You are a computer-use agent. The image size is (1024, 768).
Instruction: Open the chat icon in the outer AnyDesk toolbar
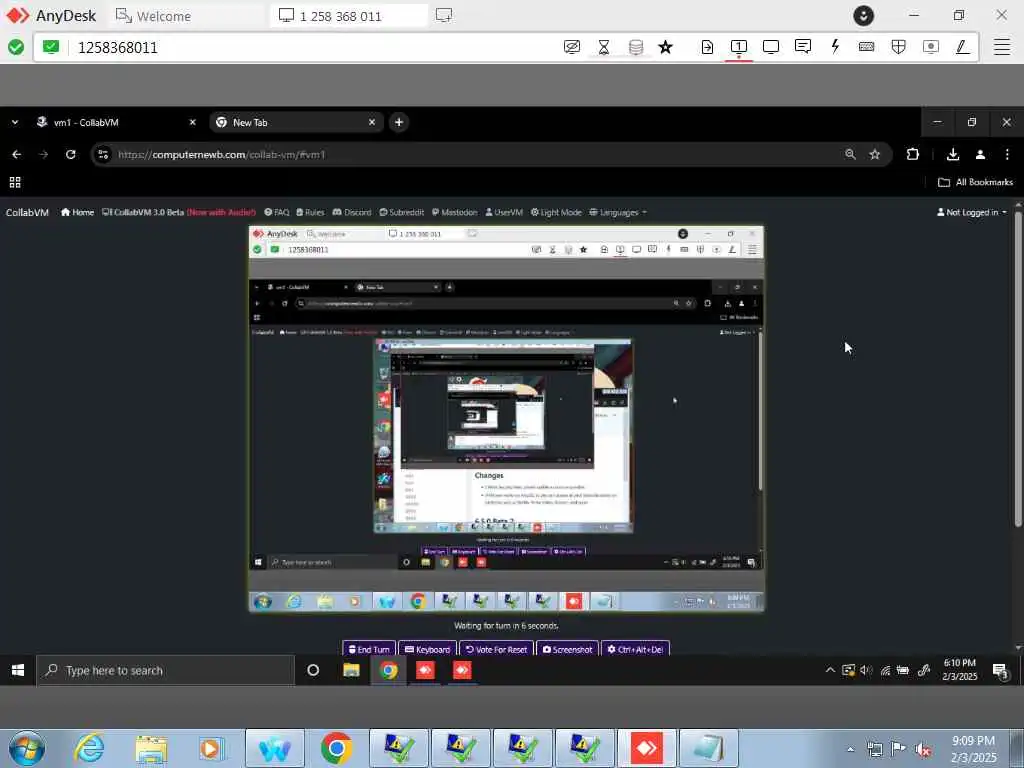coord(803,46)
